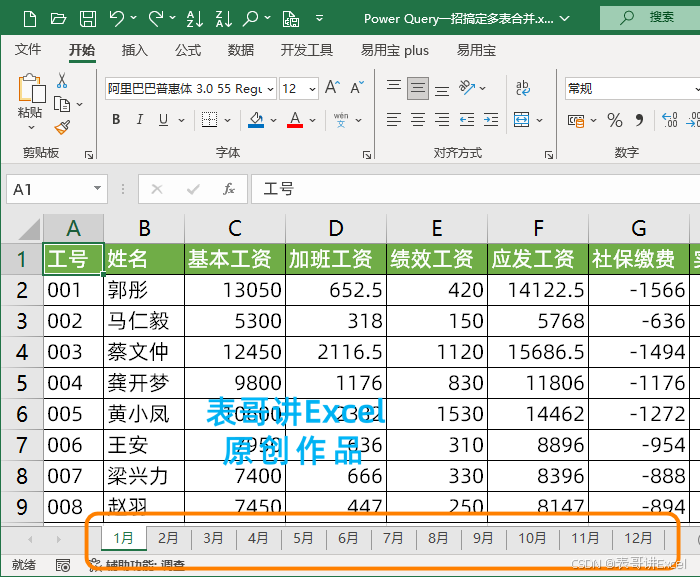Toggle wrap text

tap(523, 88)
